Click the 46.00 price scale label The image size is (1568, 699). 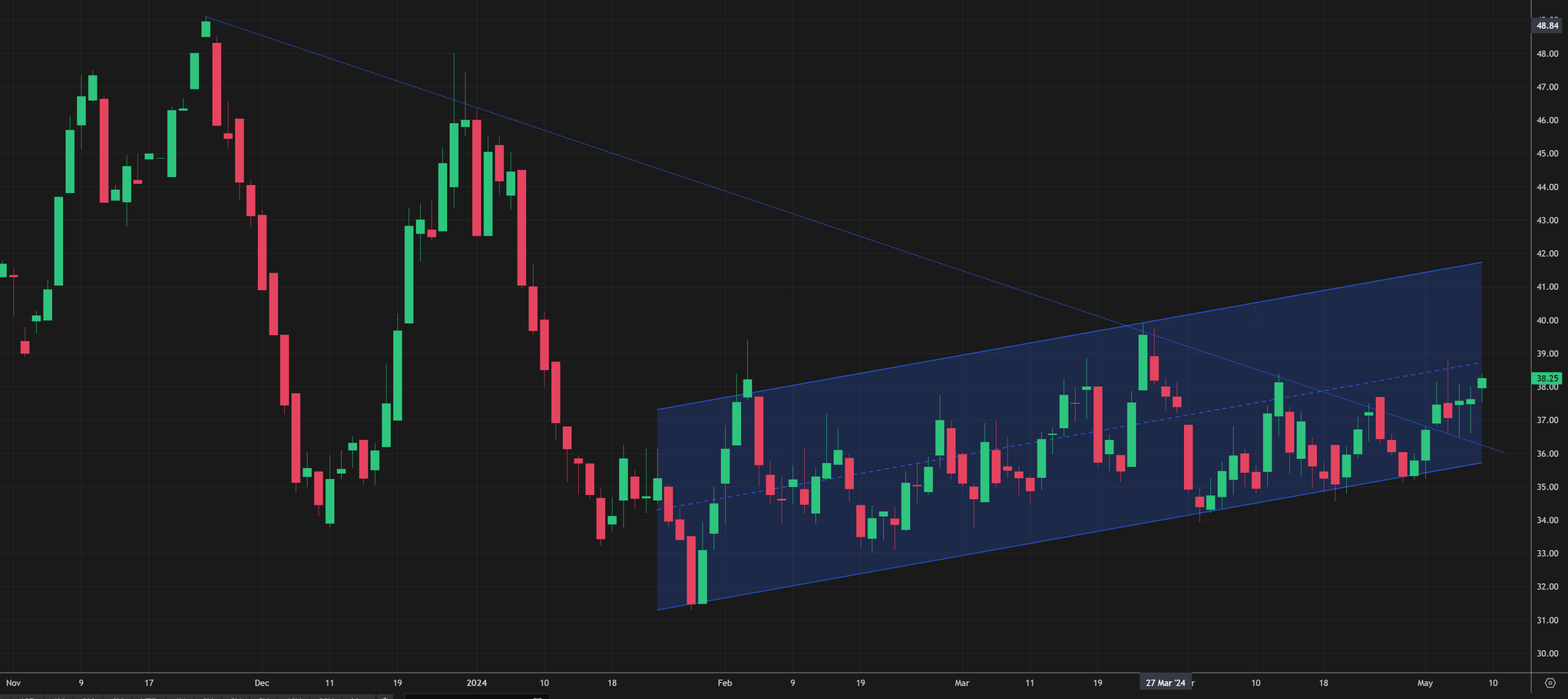[1547, 120]
